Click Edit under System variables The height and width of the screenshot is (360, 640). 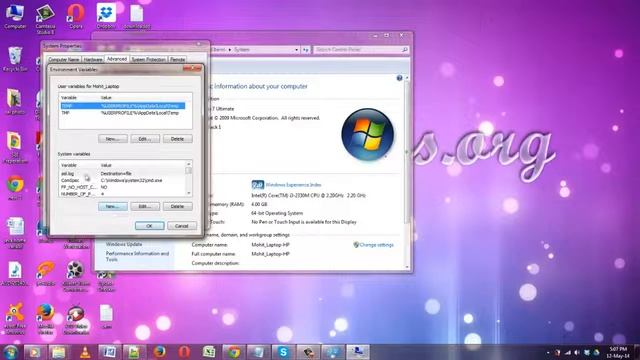[145, 206]
